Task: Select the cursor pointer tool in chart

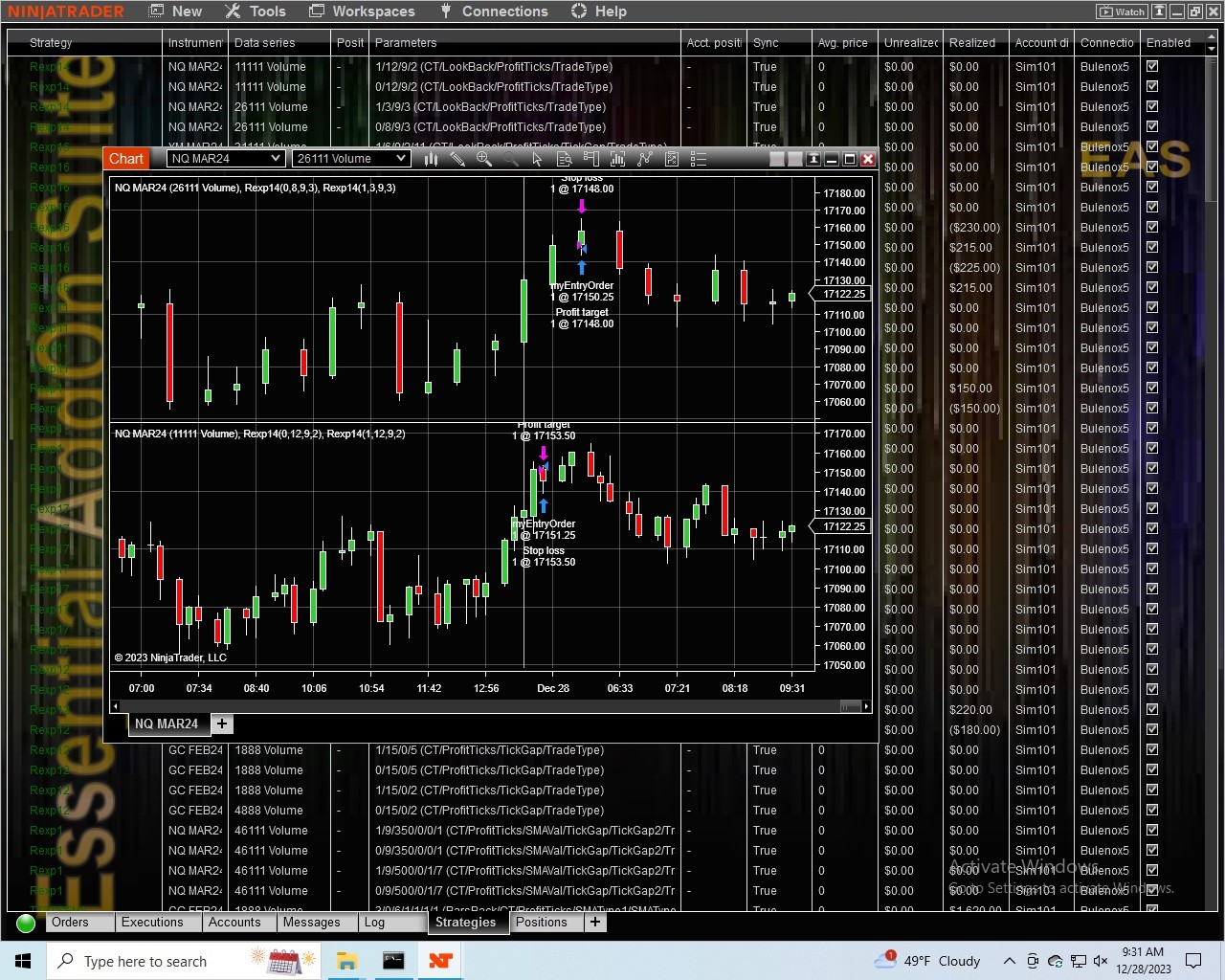Action: (x=537, y=159)
